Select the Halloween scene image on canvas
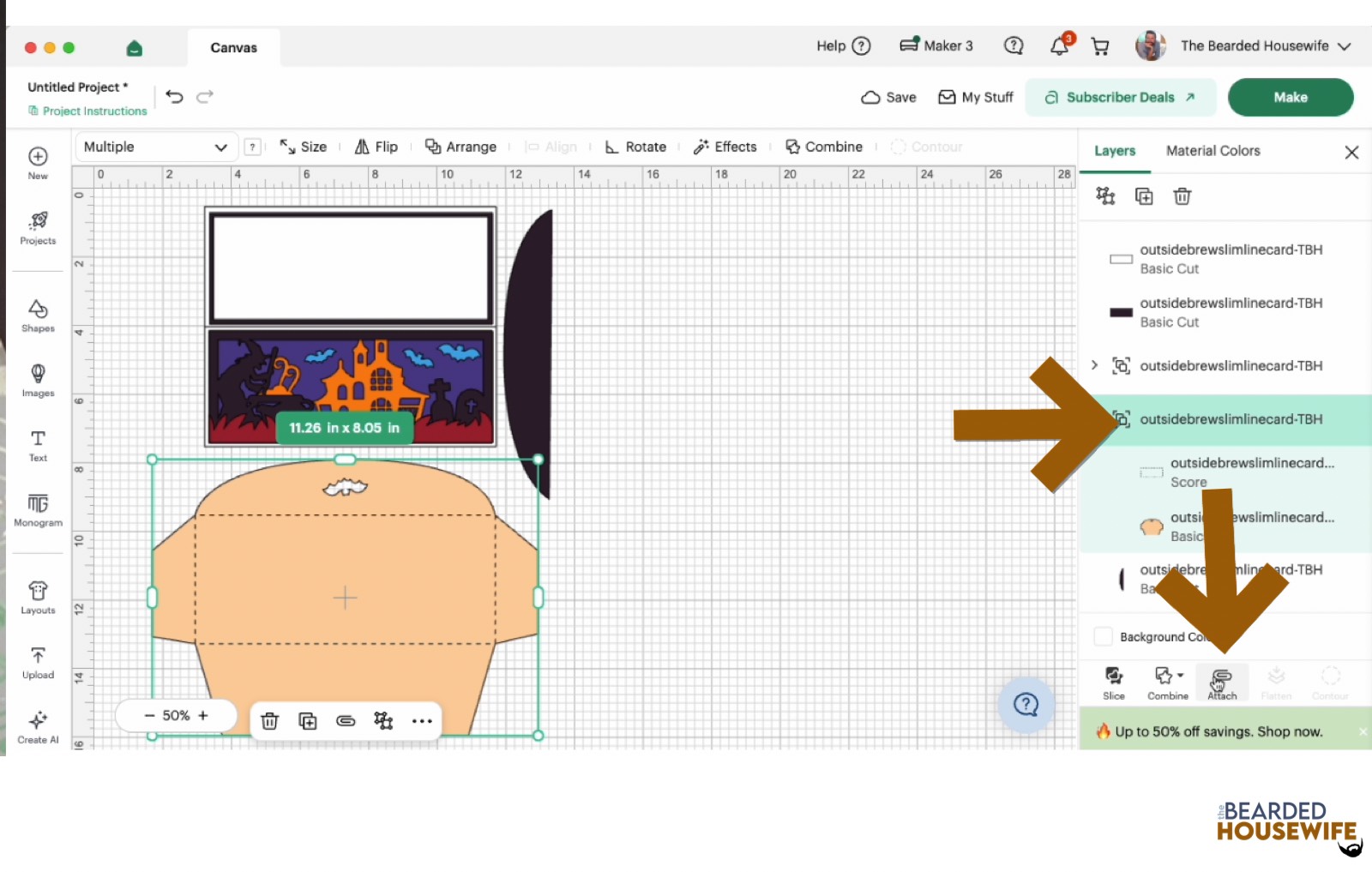This screenshot has height=872, width=1372. [x=351, y=388]
